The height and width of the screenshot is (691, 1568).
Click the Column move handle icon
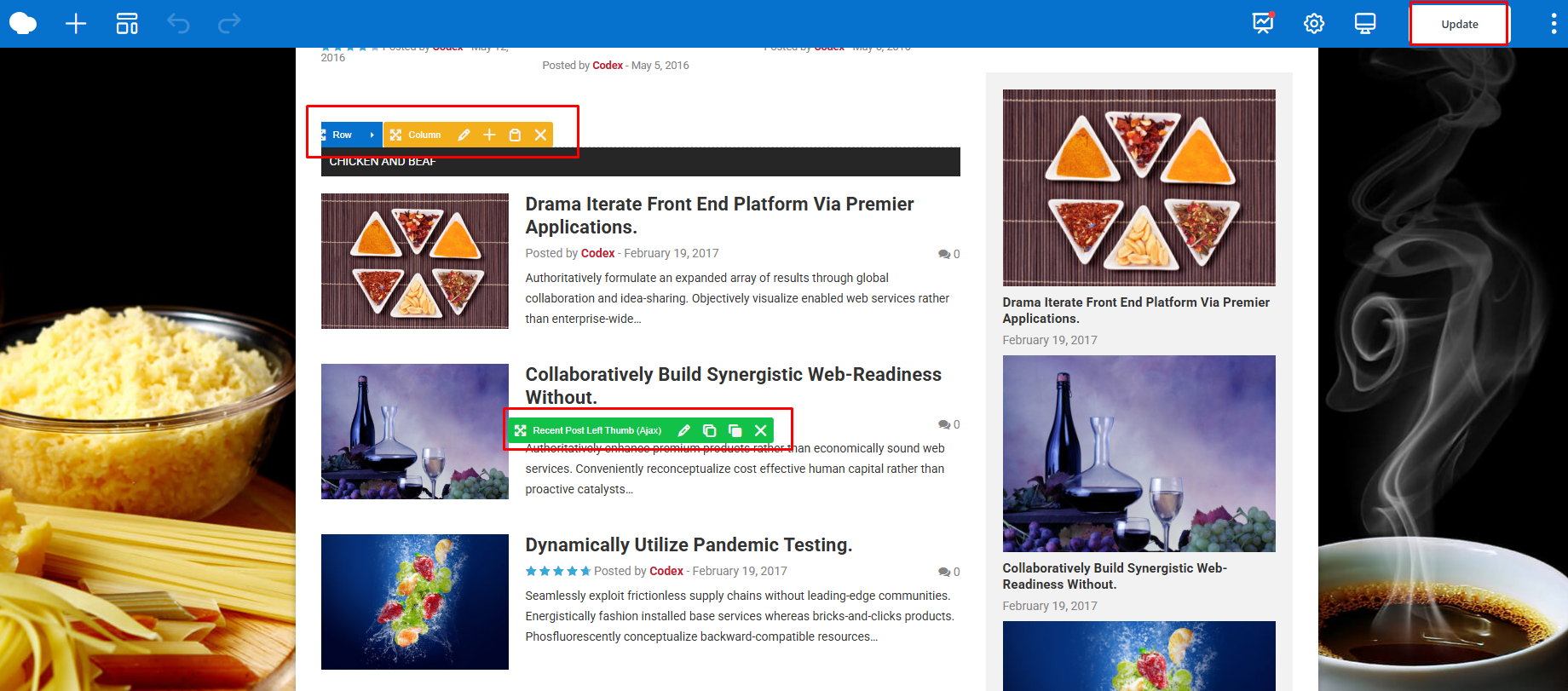[x=395, y=135]
